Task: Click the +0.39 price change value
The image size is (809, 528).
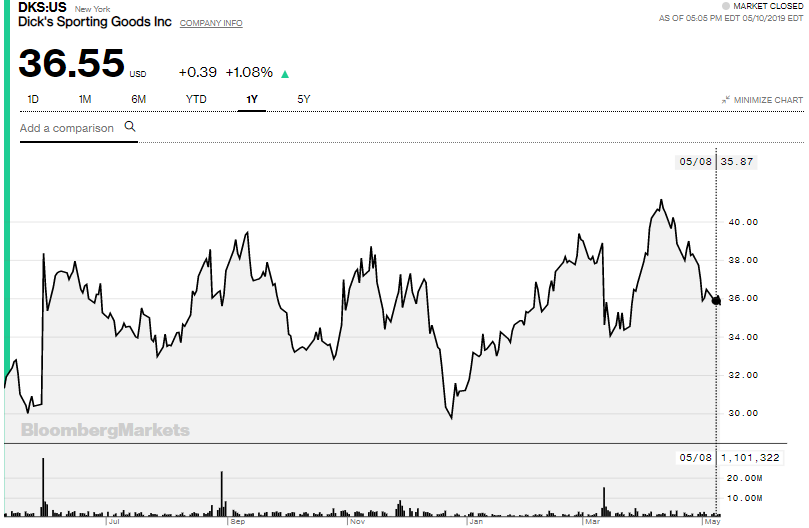Action: (x=198, y=72)
